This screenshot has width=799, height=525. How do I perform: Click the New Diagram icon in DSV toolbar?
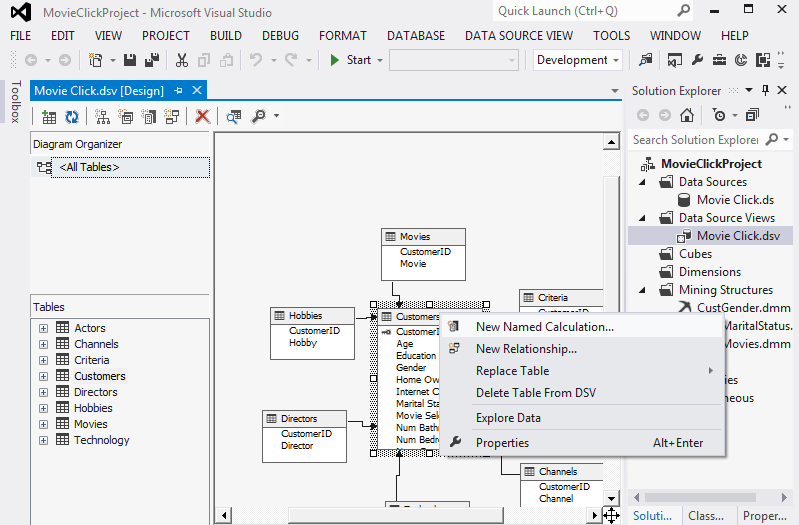pyautogui.click(x=102, y=117)
